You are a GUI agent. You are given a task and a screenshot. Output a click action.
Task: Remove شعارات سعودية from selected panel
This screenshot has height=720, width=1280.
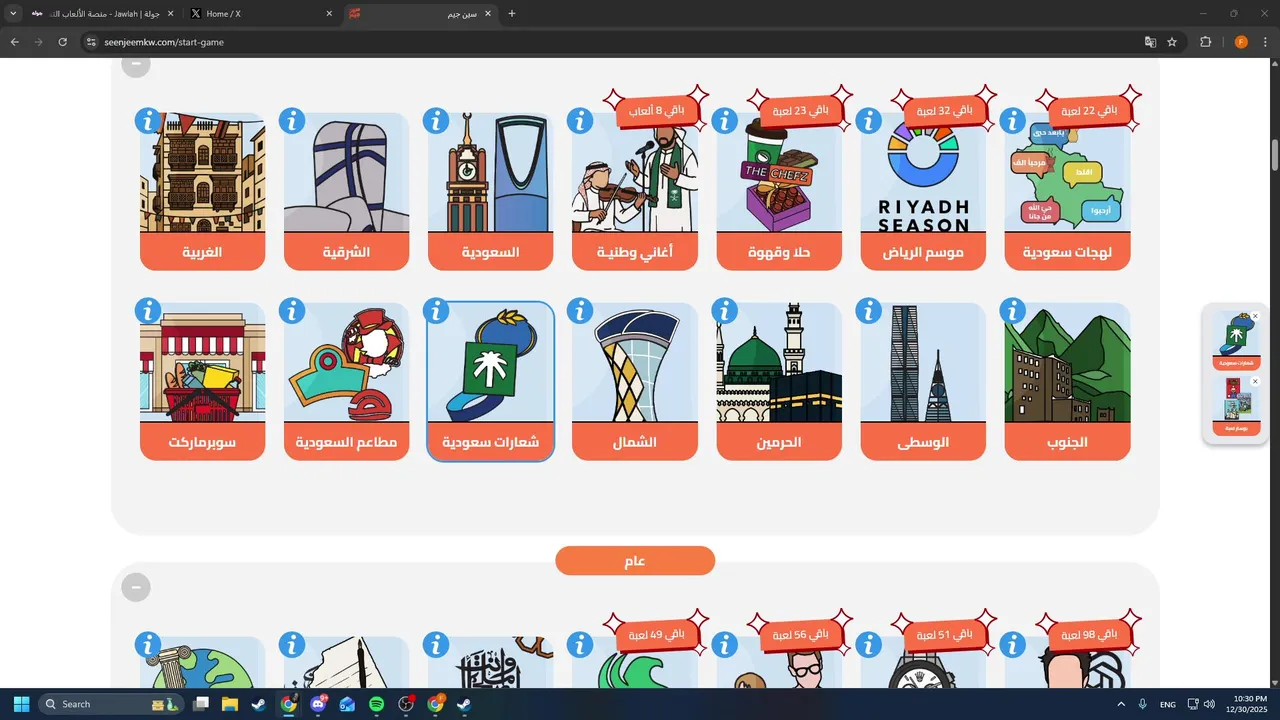click(x=1255, y=317)
